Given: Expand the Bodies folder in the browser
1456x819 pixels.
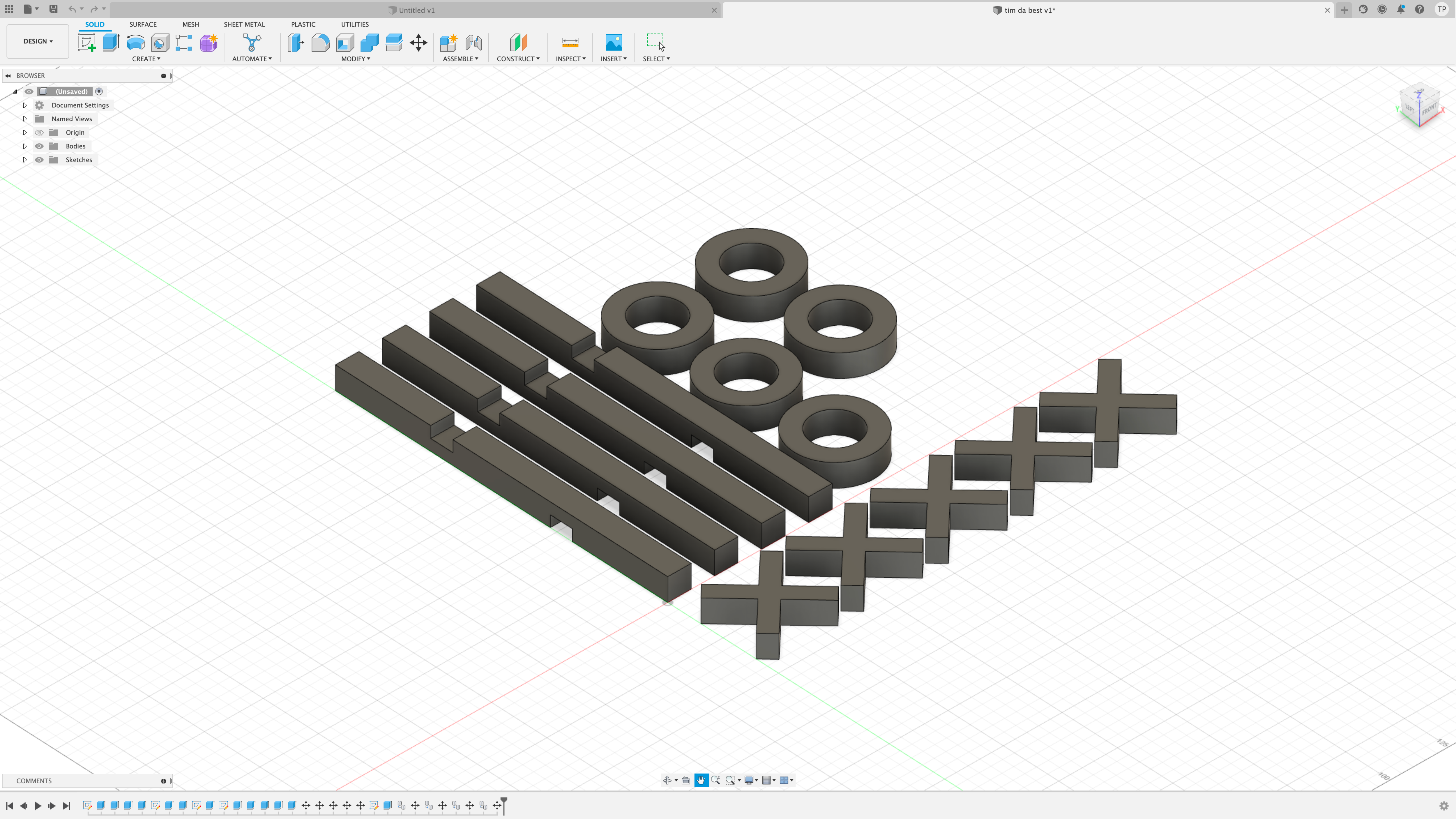Looking at the screenshot, I should coord(24,146).
